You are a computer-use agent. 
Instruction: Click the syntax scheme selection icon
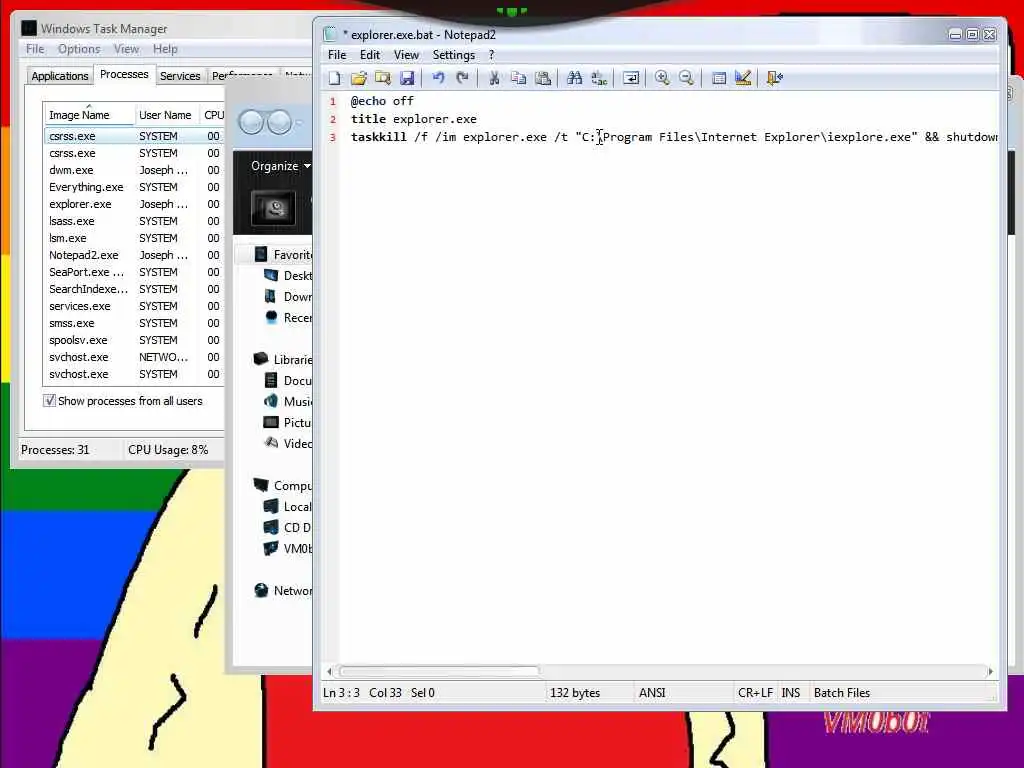coord(718,78)
